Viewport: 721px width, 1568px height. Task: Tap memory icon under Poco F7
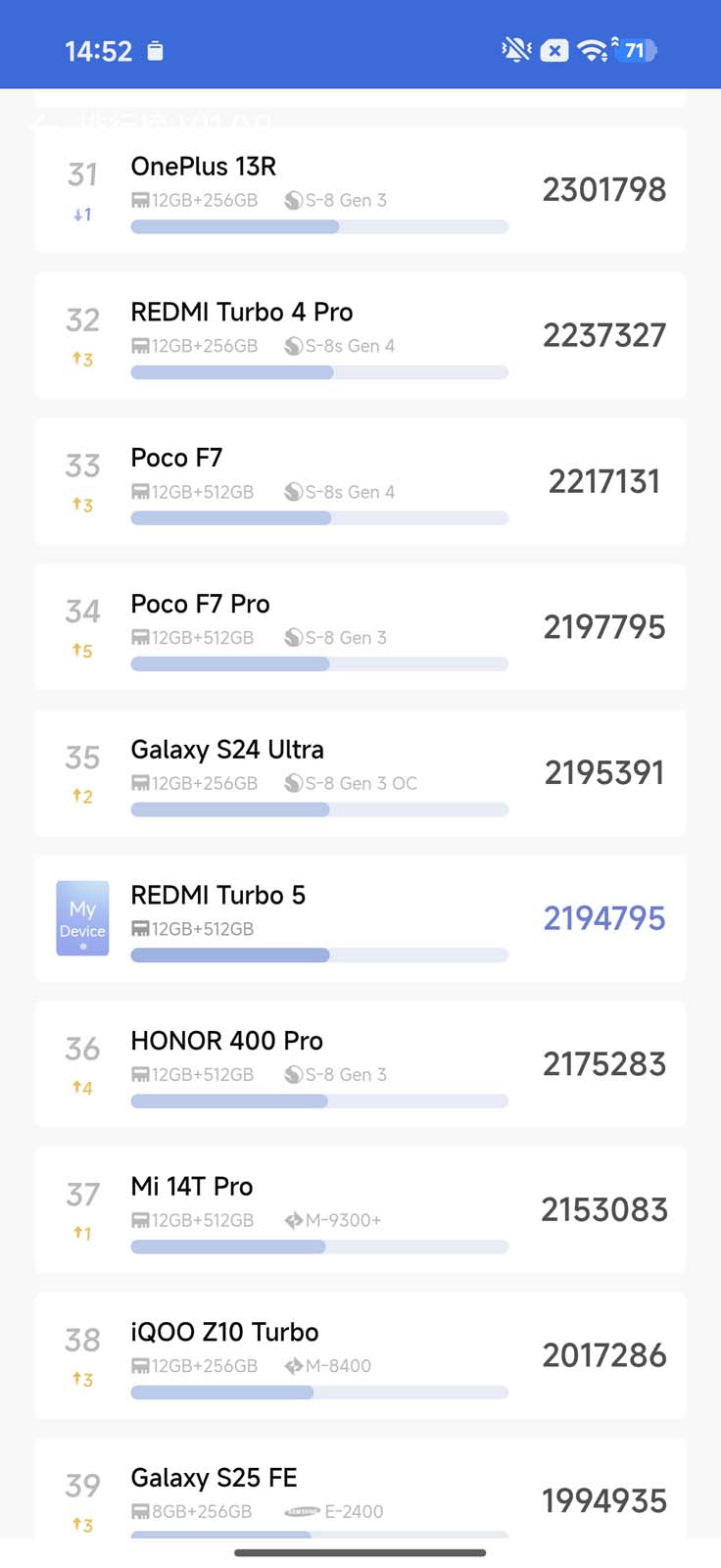pyautogui.click(x=140, y=492)
